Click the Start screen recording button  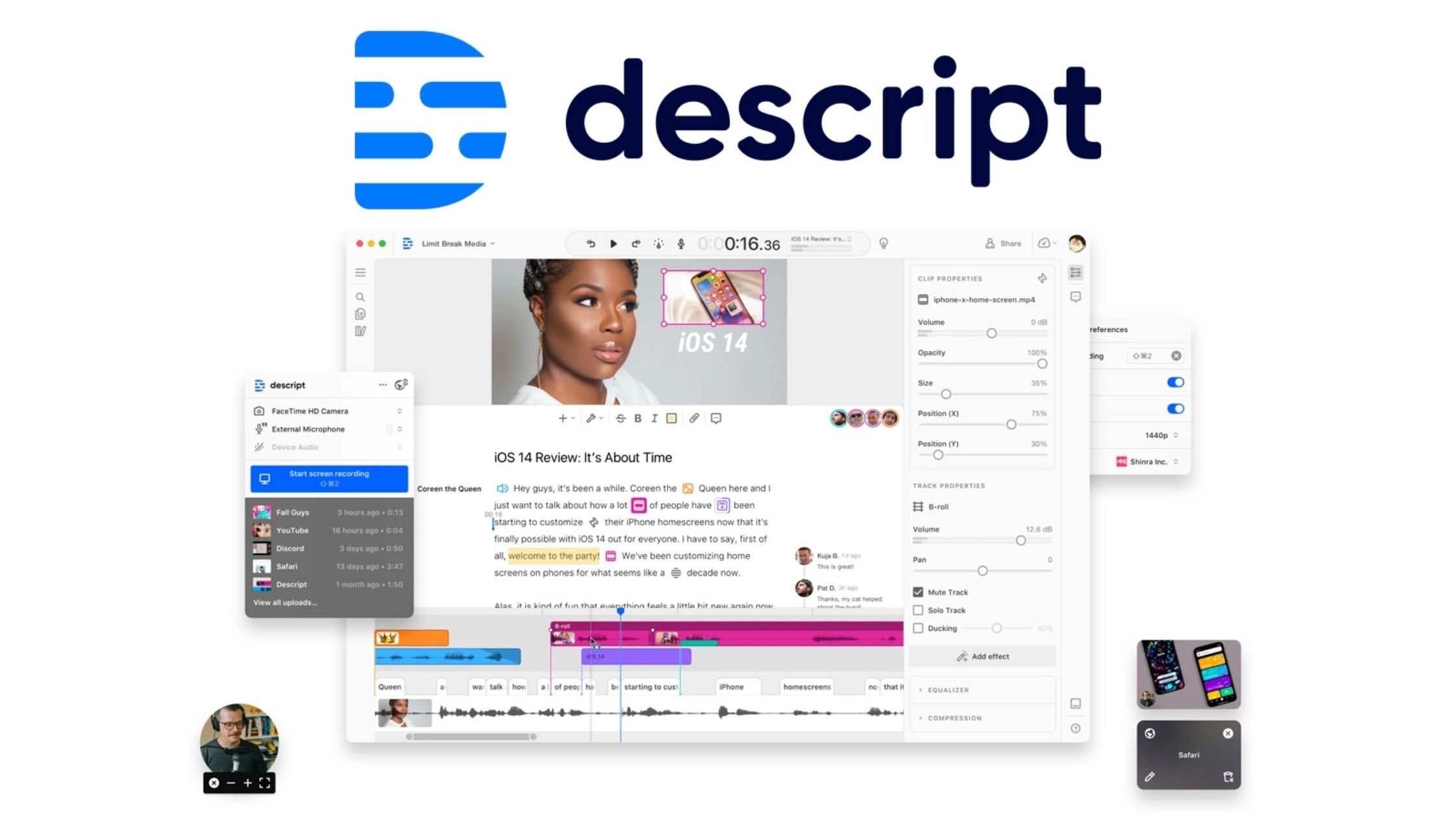coord(329,477)
